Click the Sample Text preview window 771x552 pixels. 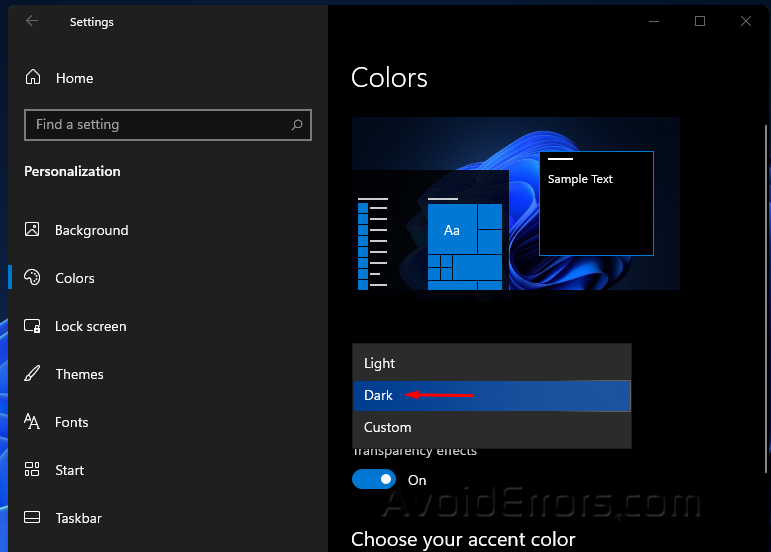[596, 203]
